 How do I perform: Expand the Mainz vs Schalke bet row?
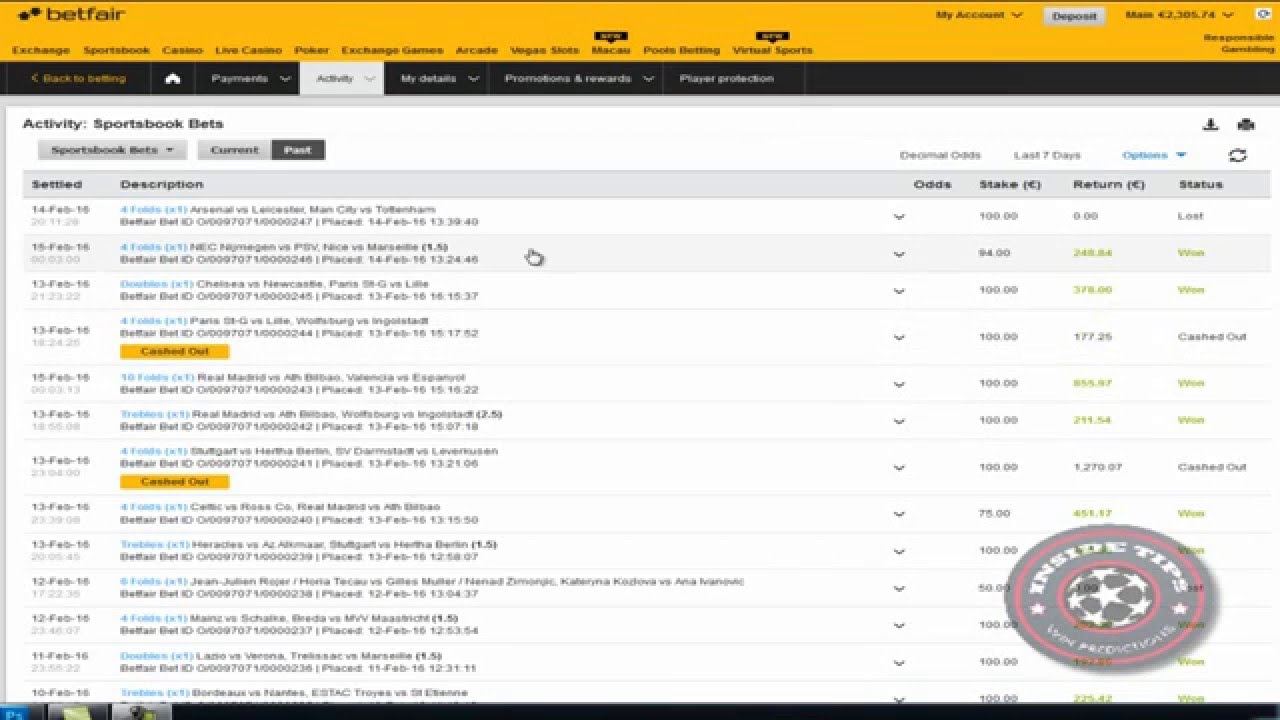[898, 626]
